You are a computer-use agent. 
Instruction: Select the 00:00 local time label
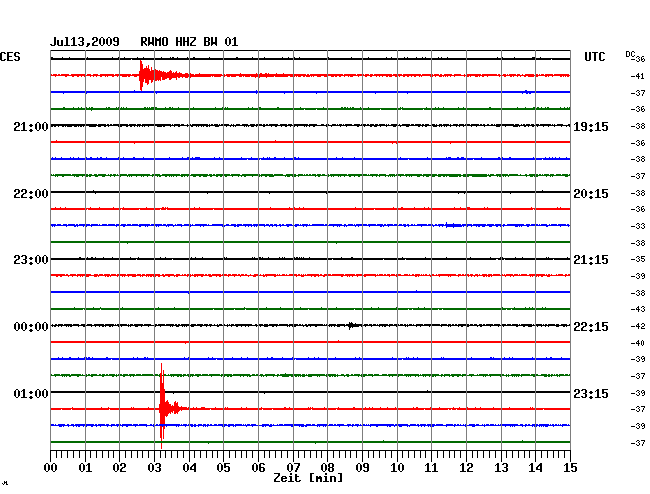[x=31, y=327]
